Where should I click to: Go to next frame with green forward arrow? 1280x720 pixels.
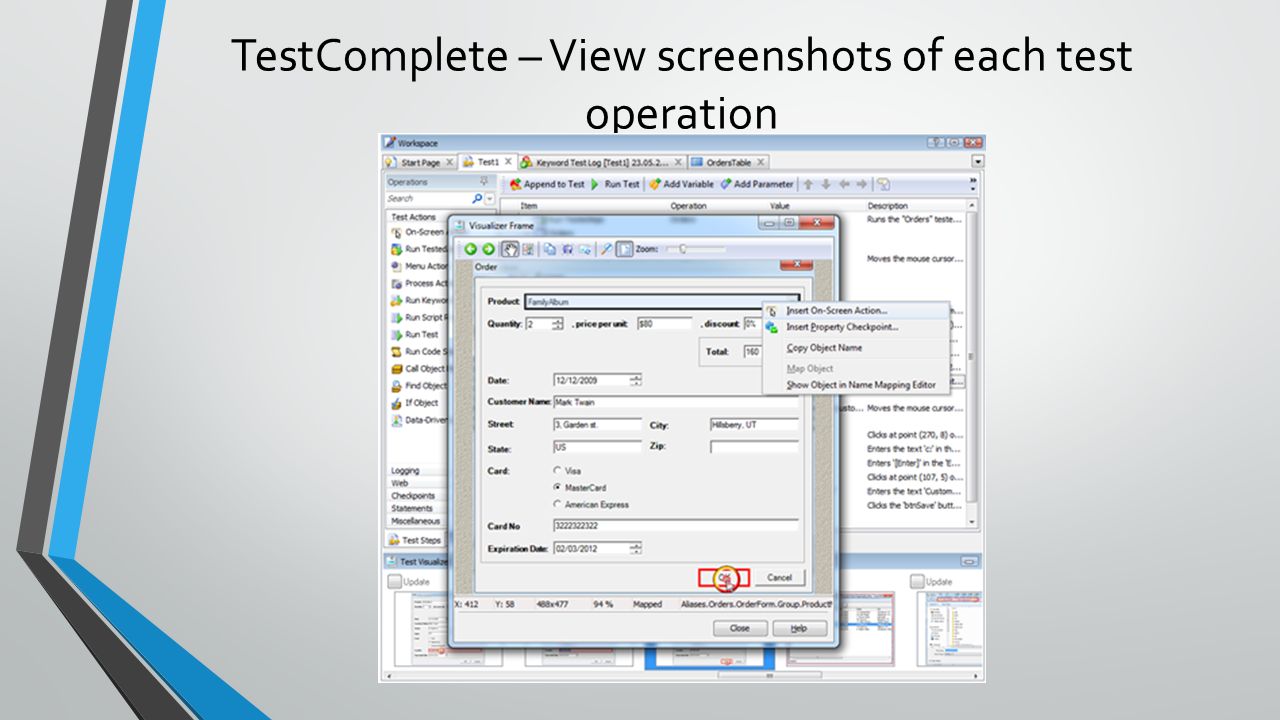pyautogui.click(x=488, y=249)
